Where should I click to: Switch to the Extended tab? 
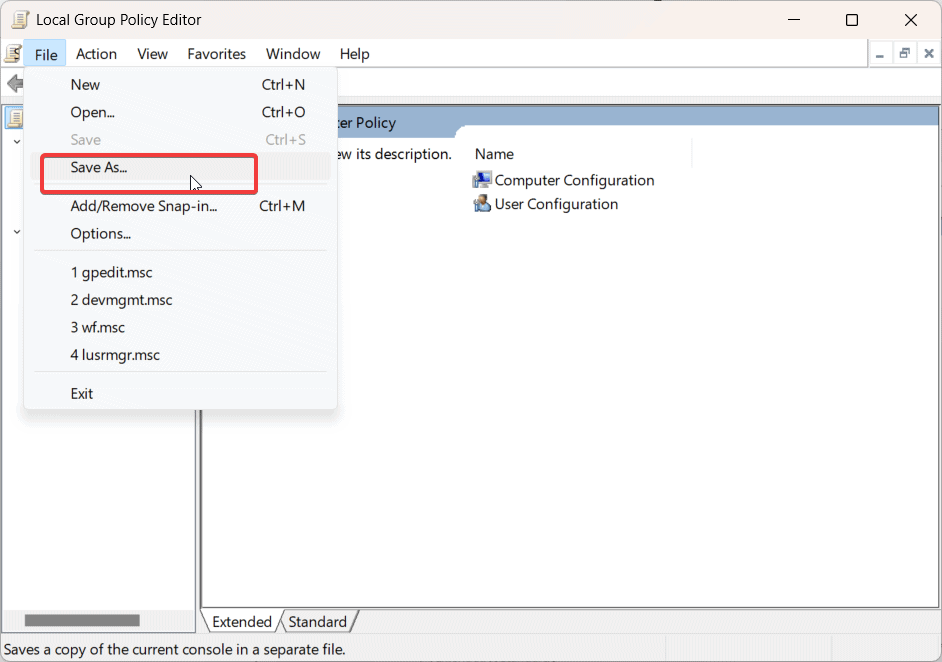242,622
